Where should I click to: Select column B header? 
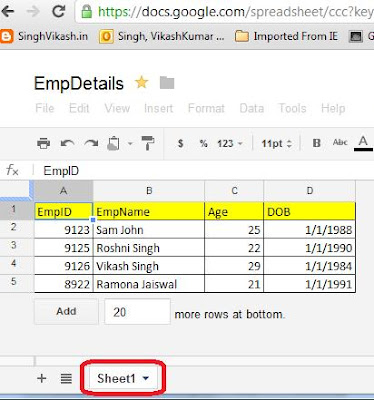pyautogui.click(x=149, y=191)
